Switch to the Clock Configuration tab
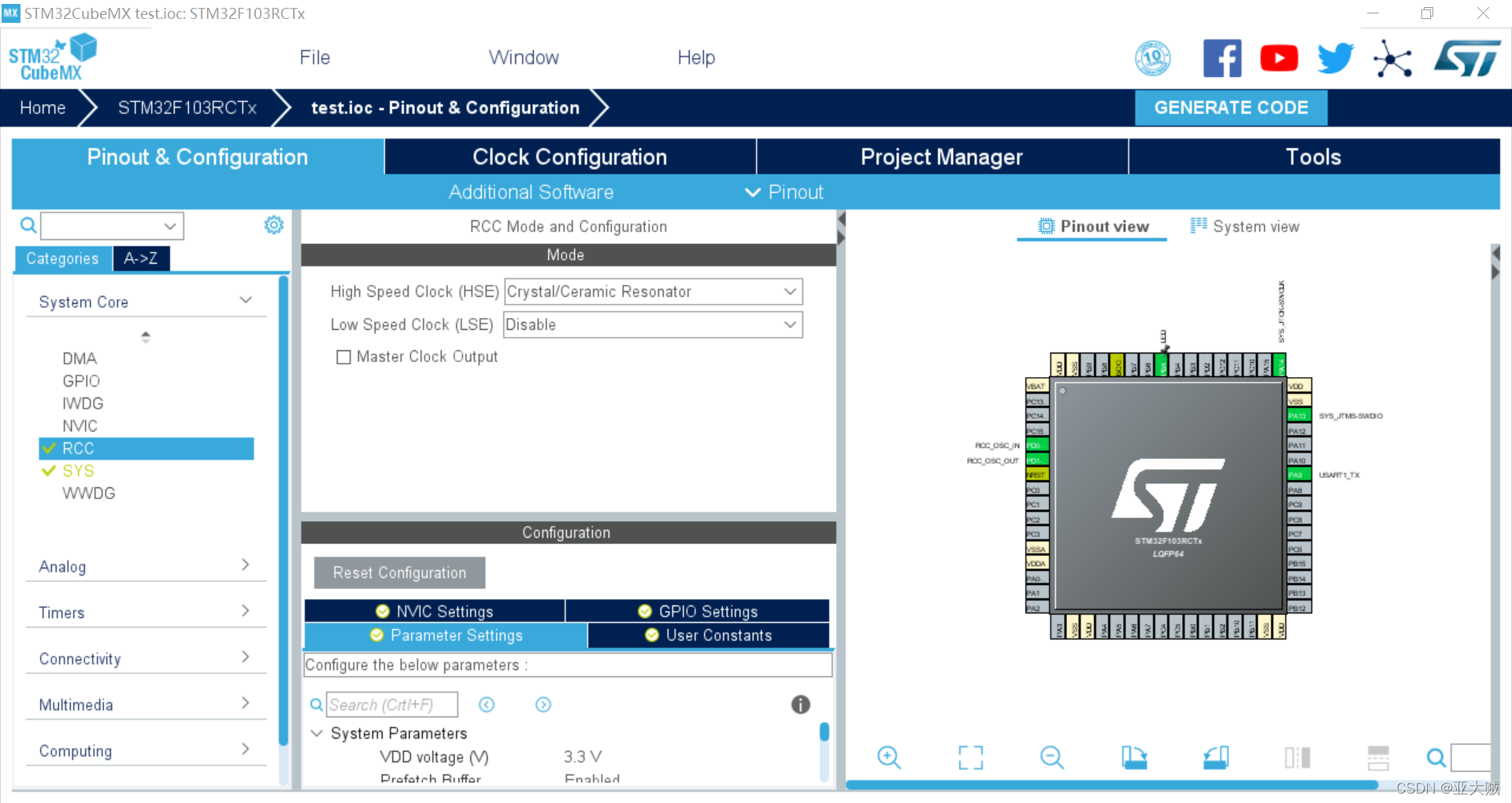Image resolution: width=1512 pixels, height=803 pixels. point(570,157)
